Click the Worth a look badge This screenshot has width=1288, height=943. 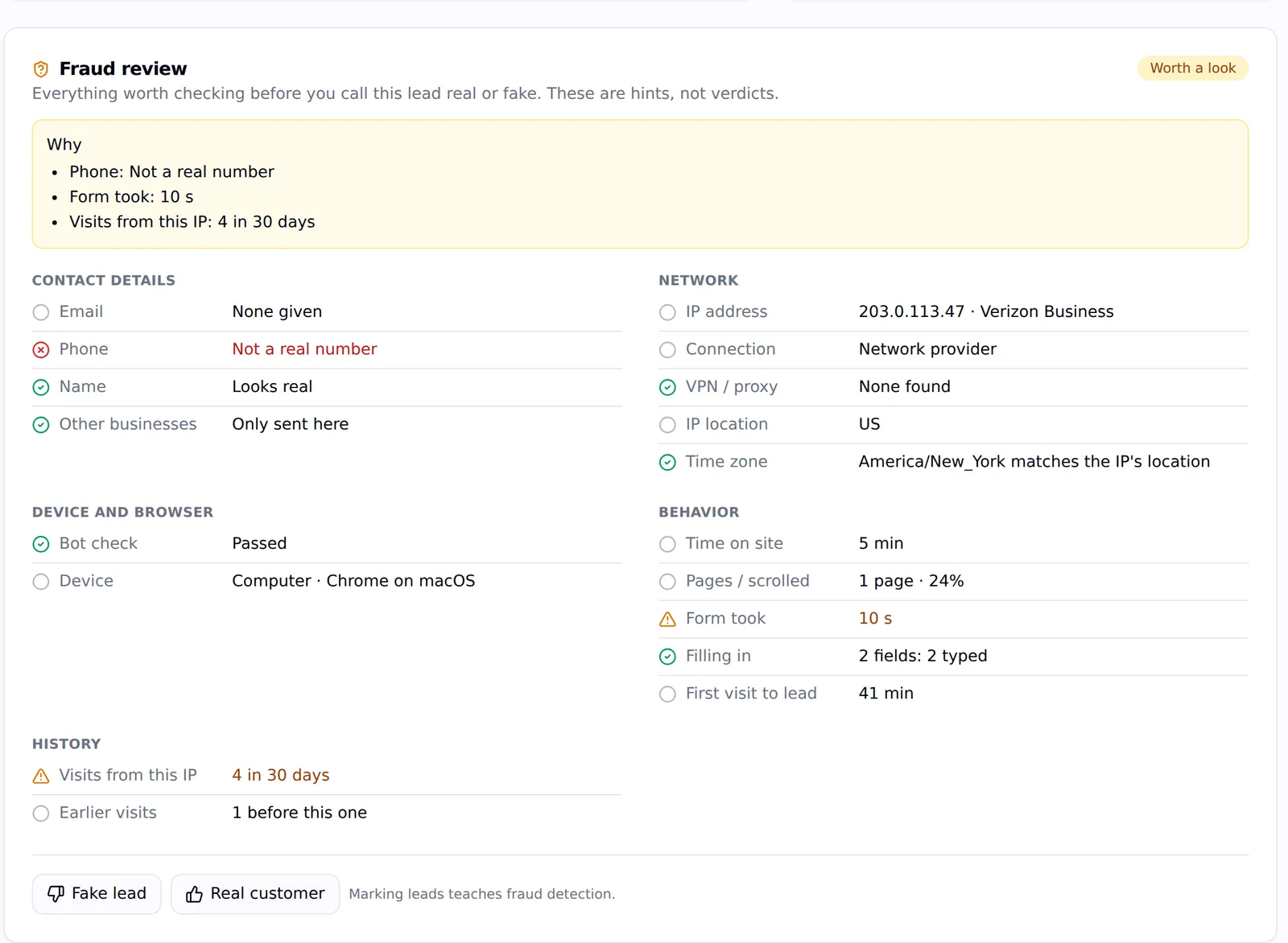(1192, 68)
